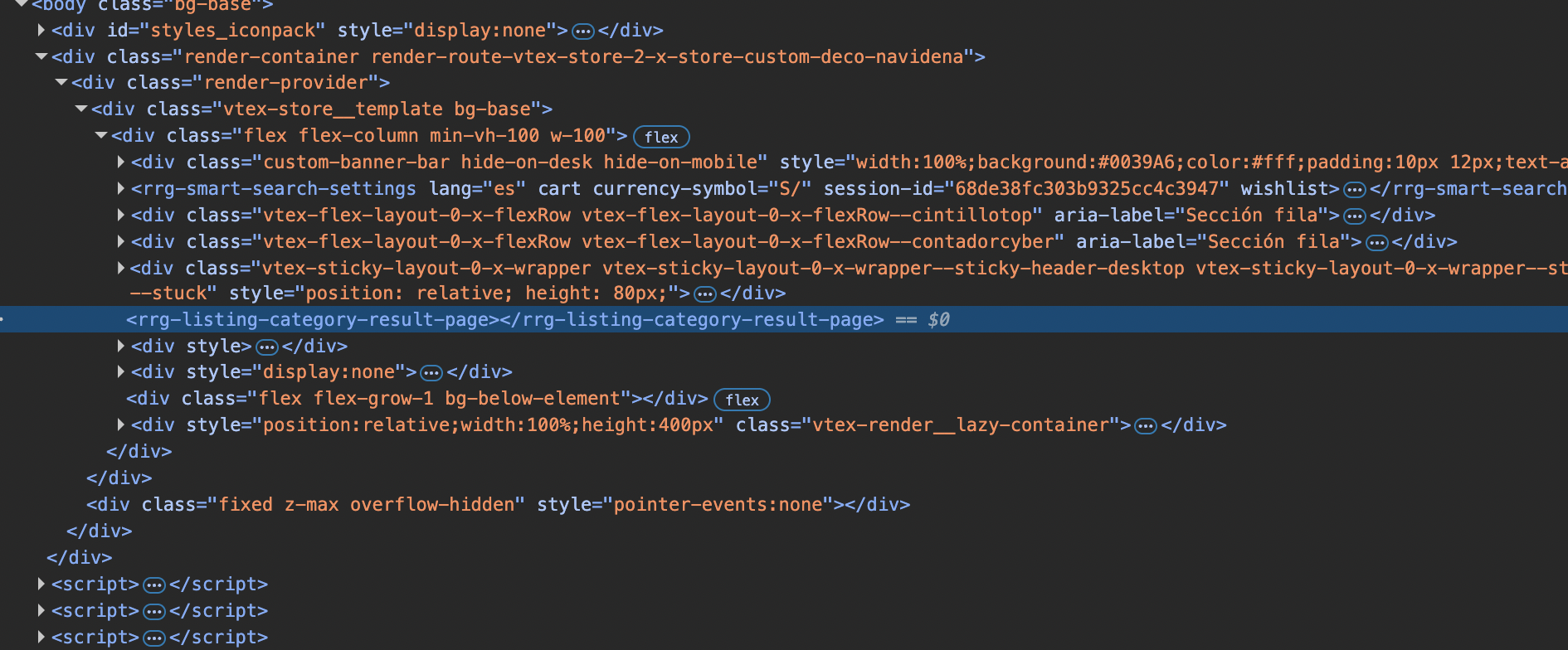Expand the vtex-render__lazy-container div node
The height and width of the screenshot is (650, 1568).
point(121,424)
